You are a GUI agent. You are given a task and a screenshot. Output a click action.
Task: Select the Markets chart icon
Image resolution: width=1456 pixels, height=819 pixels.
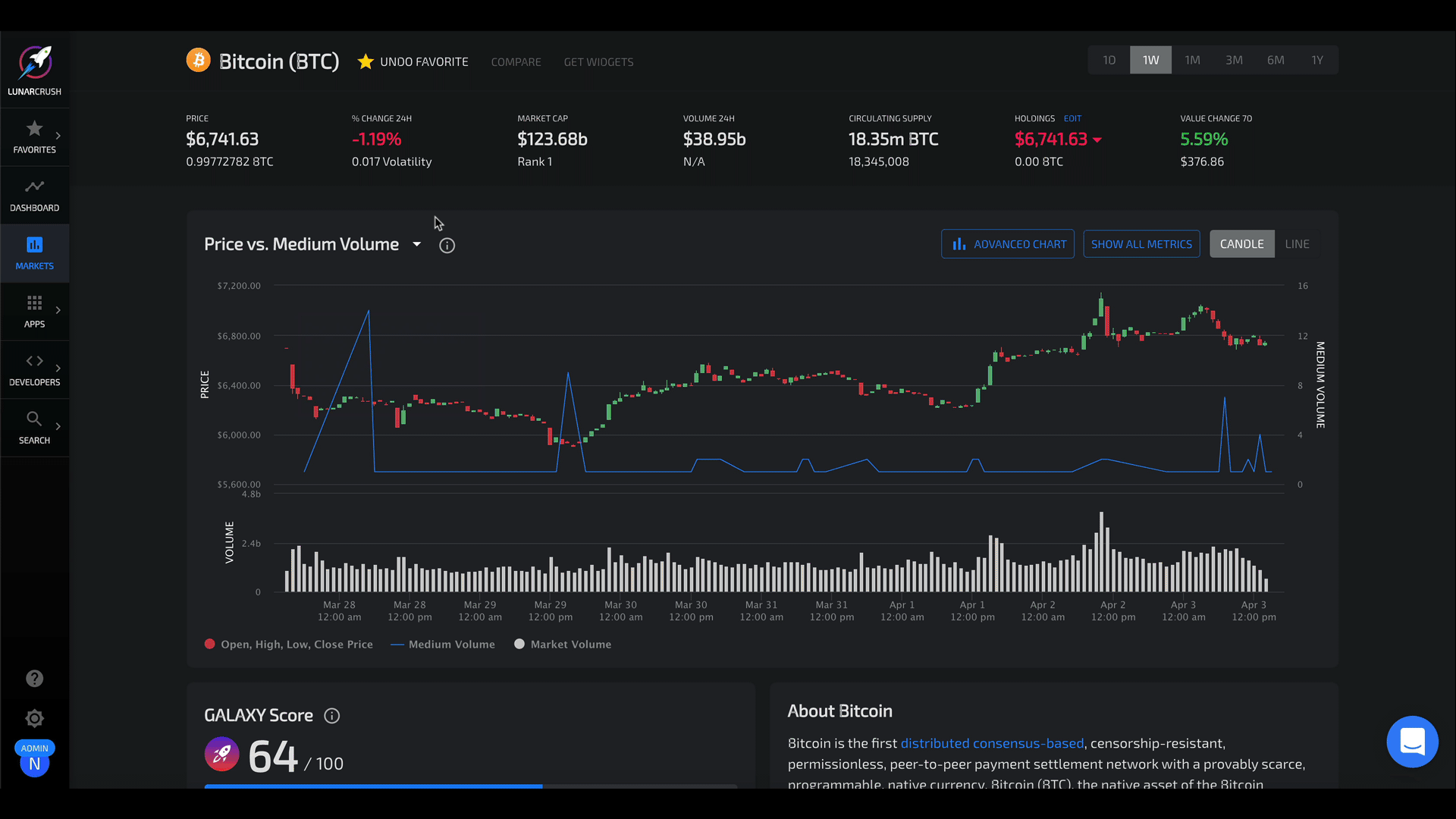pyautogui.click(x=34, y=244)
